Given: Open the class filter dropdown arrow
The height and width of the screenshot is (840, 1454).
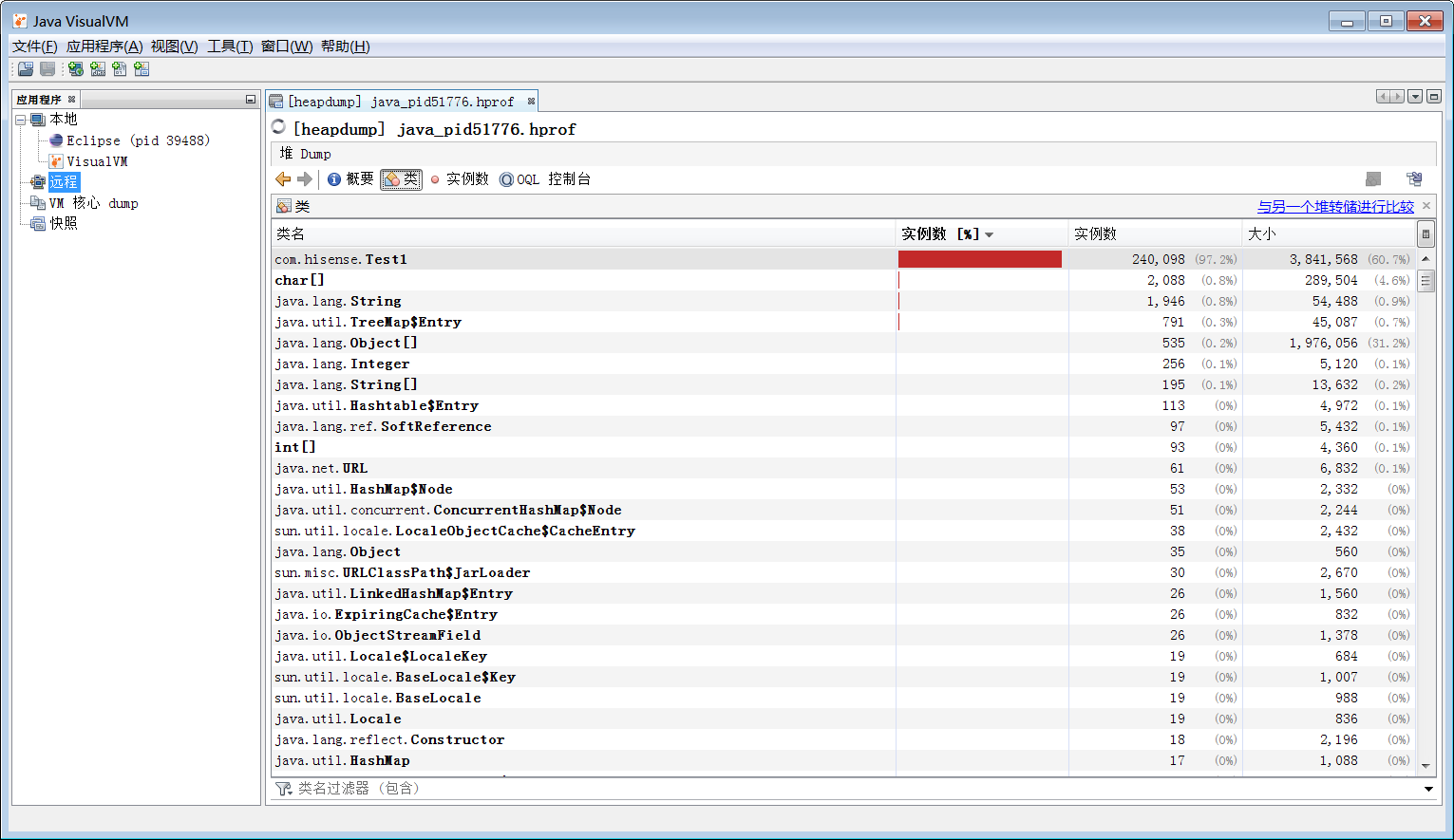Looking at the screenshot, I should 1428,789.
